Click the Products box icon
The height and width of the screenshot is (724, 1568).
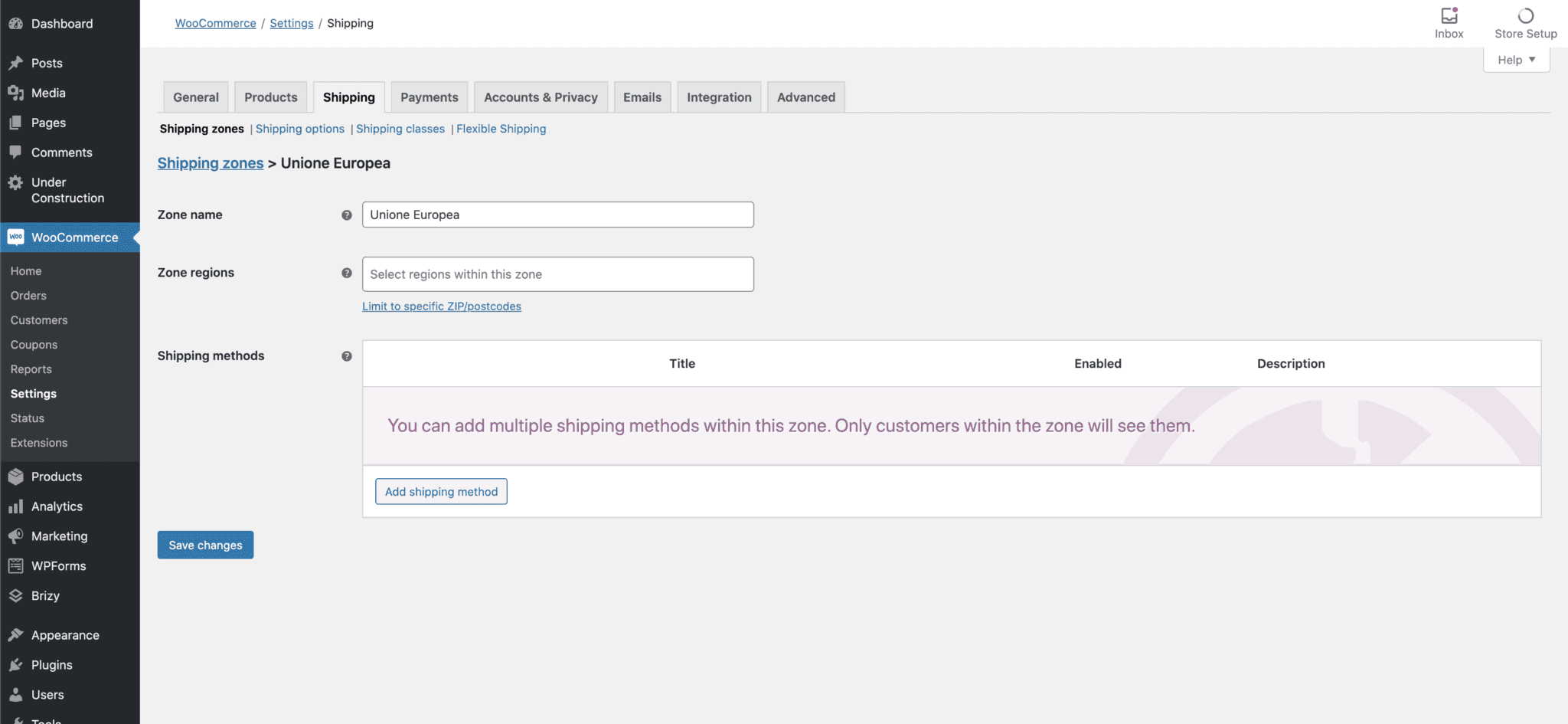(x=15, y=477)
